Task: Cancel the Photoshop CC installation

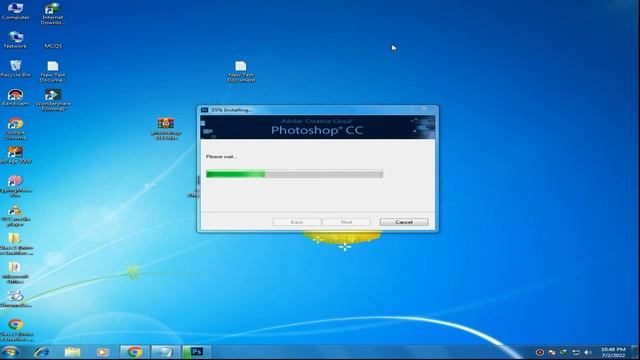Action: click(404, 222)
